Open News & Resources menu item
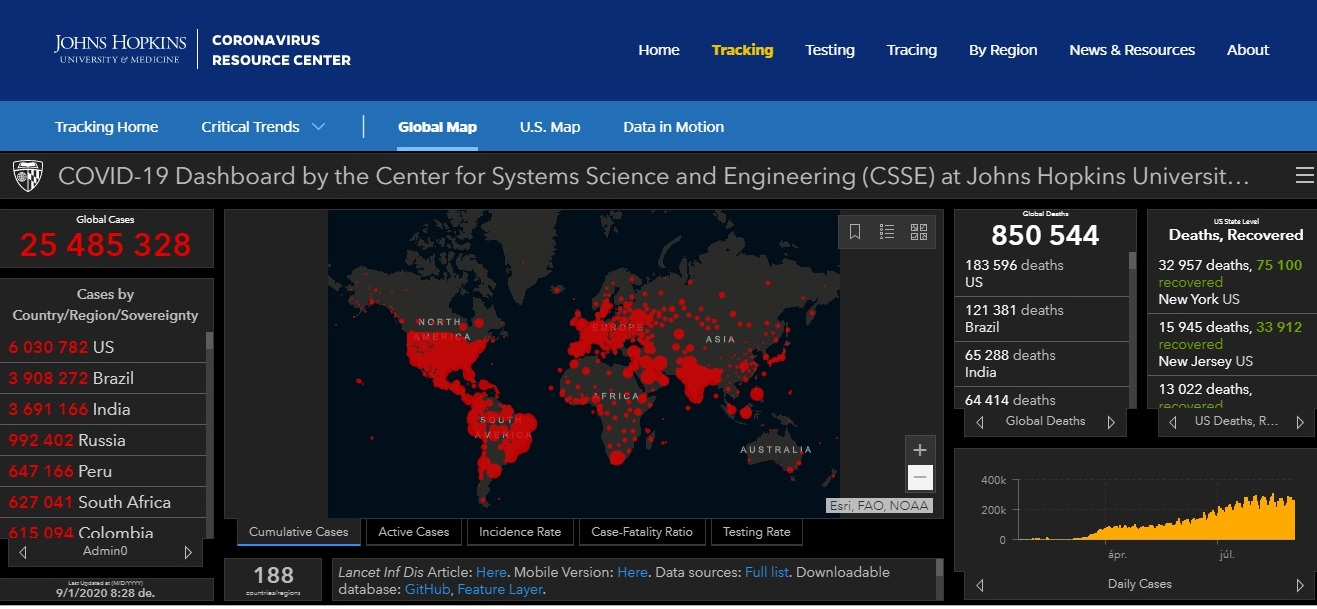This screenshot has width=1317, height=609. tap(1132, 50)
